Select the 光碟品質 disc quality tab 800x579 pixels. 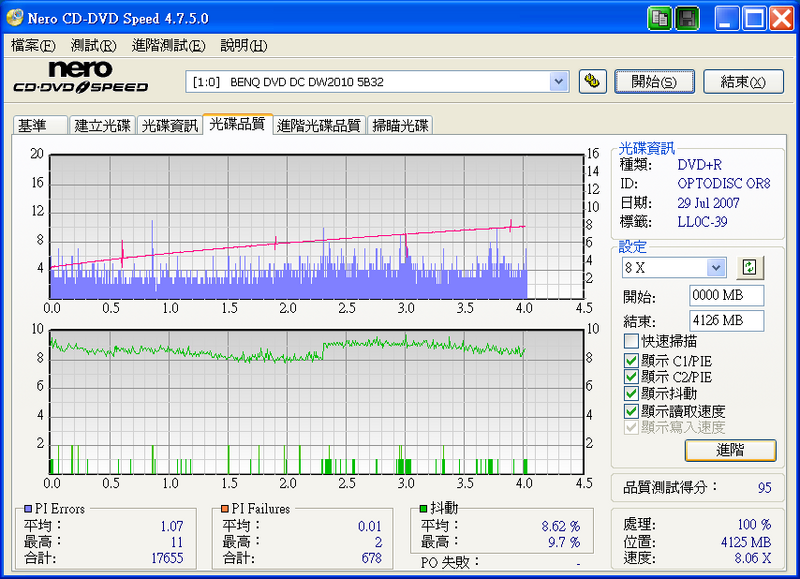coord(237,124)
